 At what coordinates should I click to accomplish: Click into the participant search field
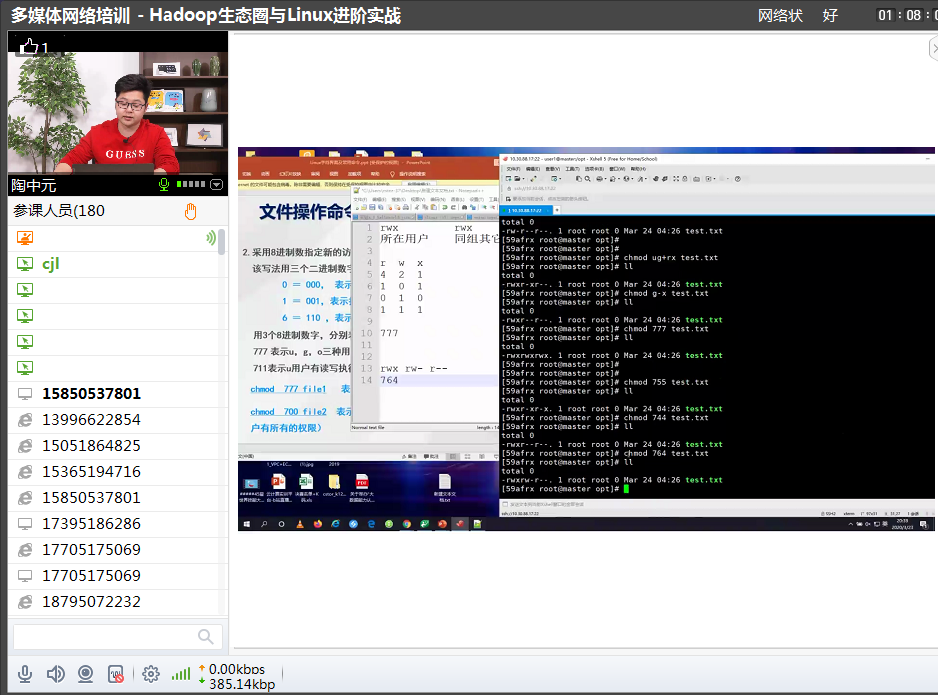[100, 637]
